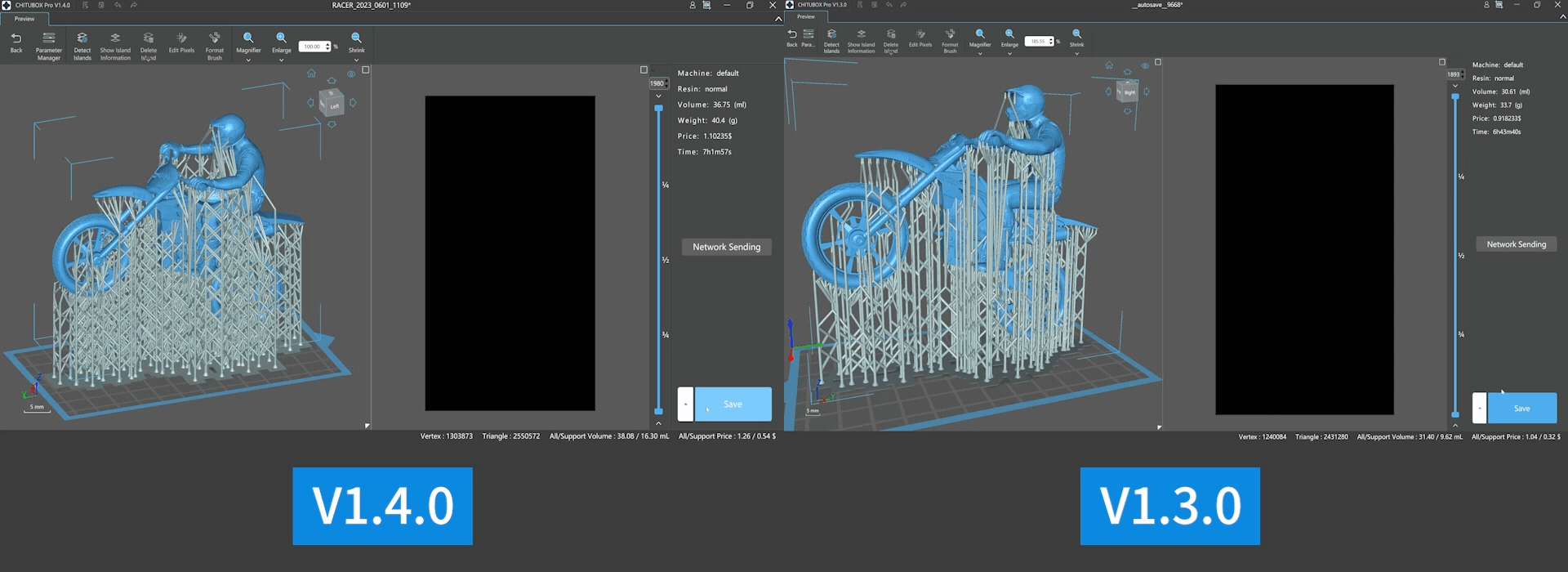This screenshot has height=572, width=1568.
Task: Click Back in the V1.4.0 window toolbar
Action: pos(16,42)
